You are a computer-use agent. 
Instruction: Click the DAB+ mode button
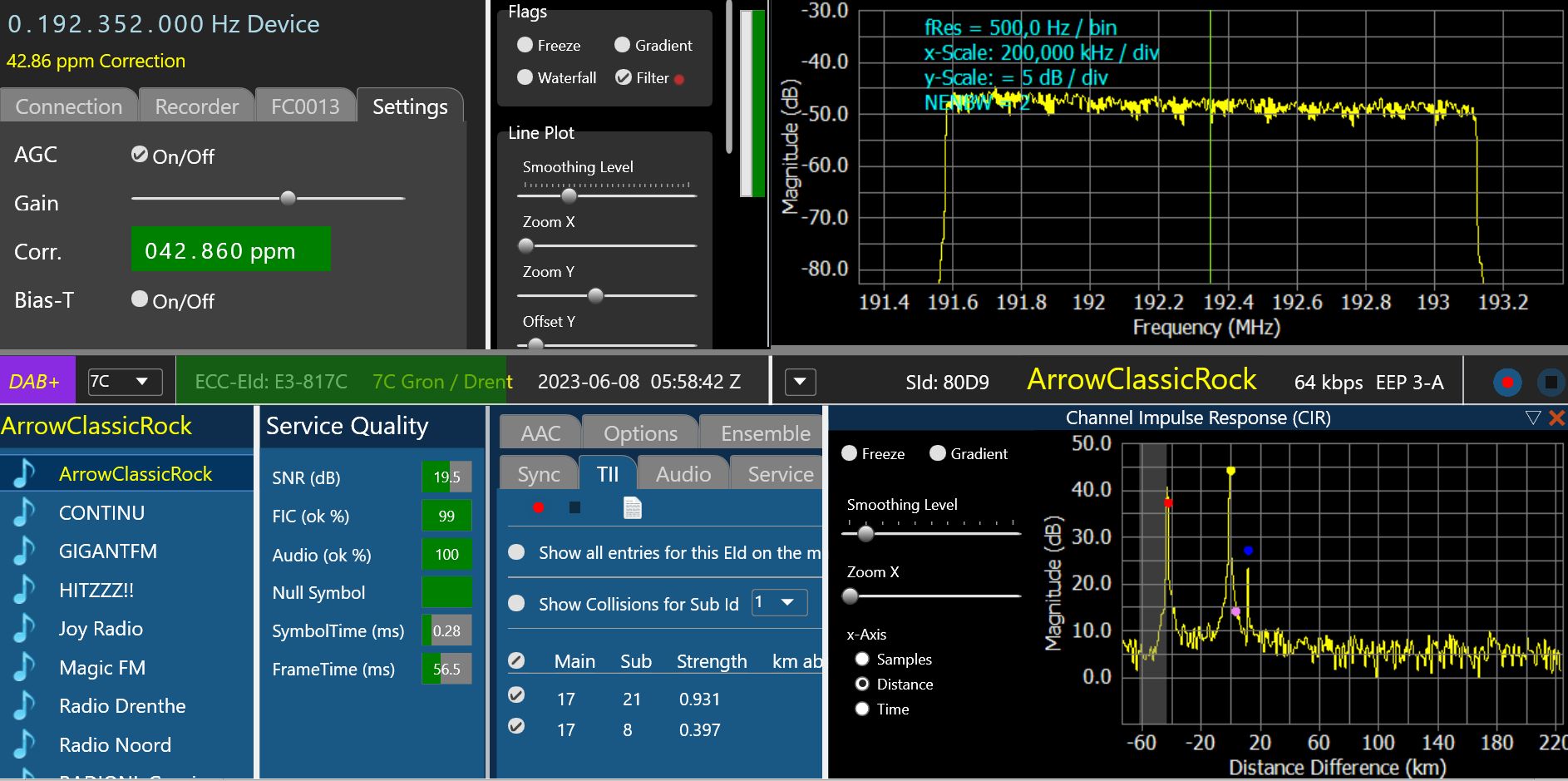tap(35, 382)
